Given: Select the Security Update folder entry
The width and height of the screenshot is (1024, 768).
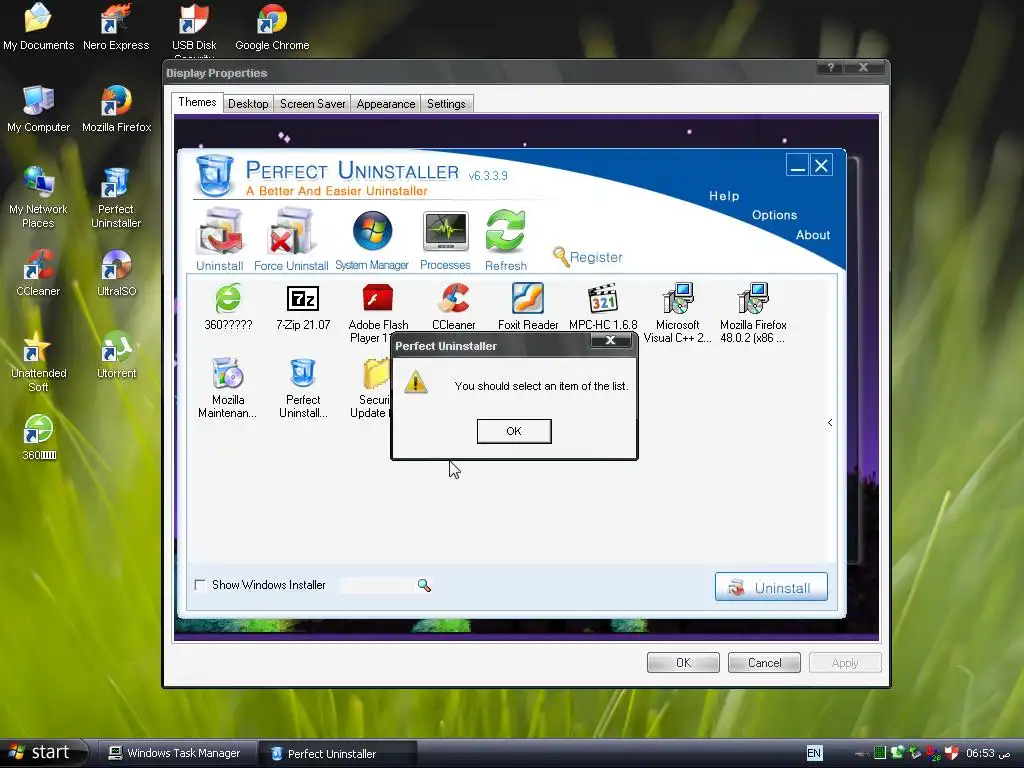Looking at the screenshot, I should click(371, 389).
